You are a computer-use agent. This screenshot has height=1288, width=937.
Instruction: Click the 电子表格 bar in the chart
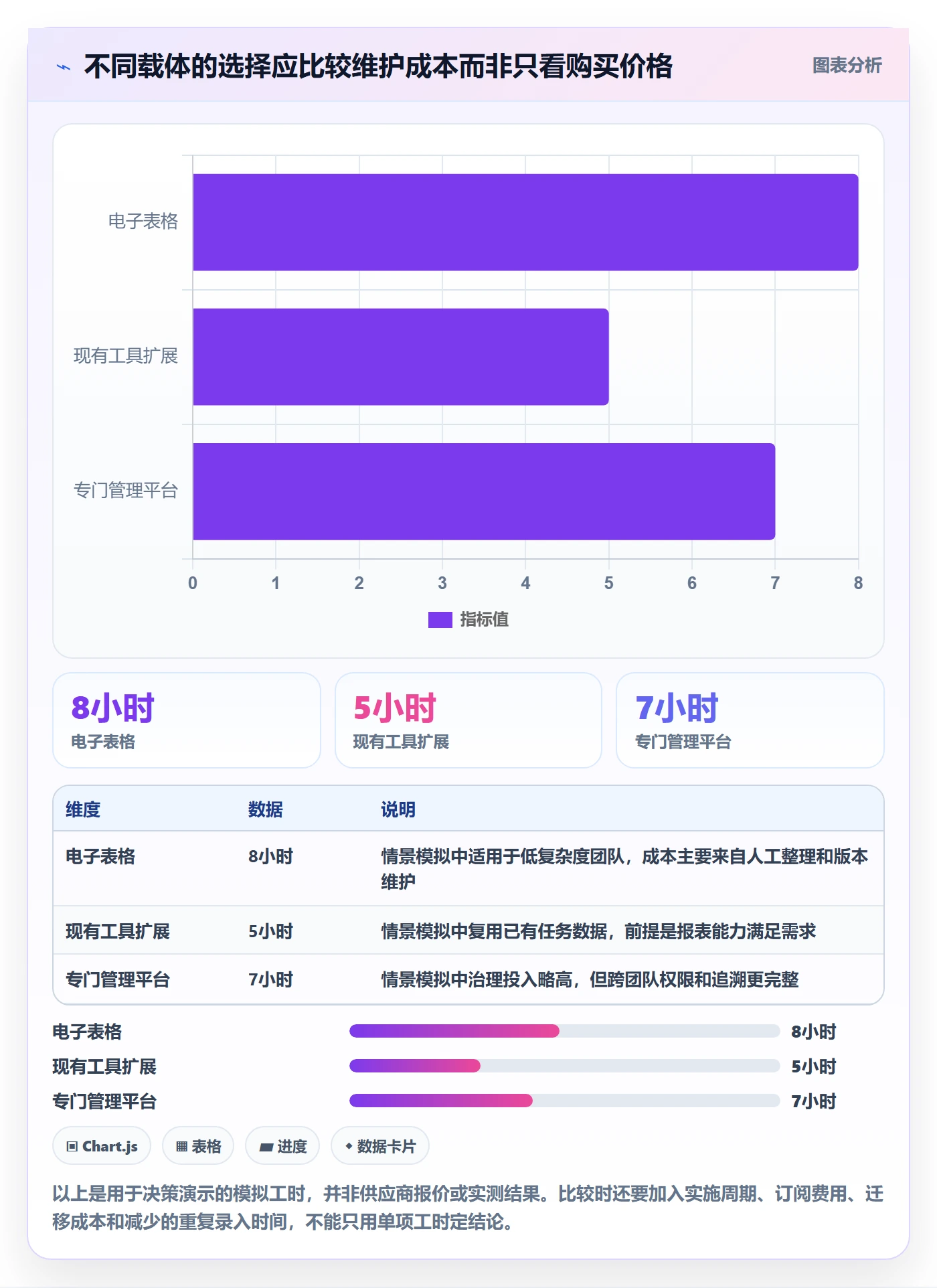click(x=525, y=222)
